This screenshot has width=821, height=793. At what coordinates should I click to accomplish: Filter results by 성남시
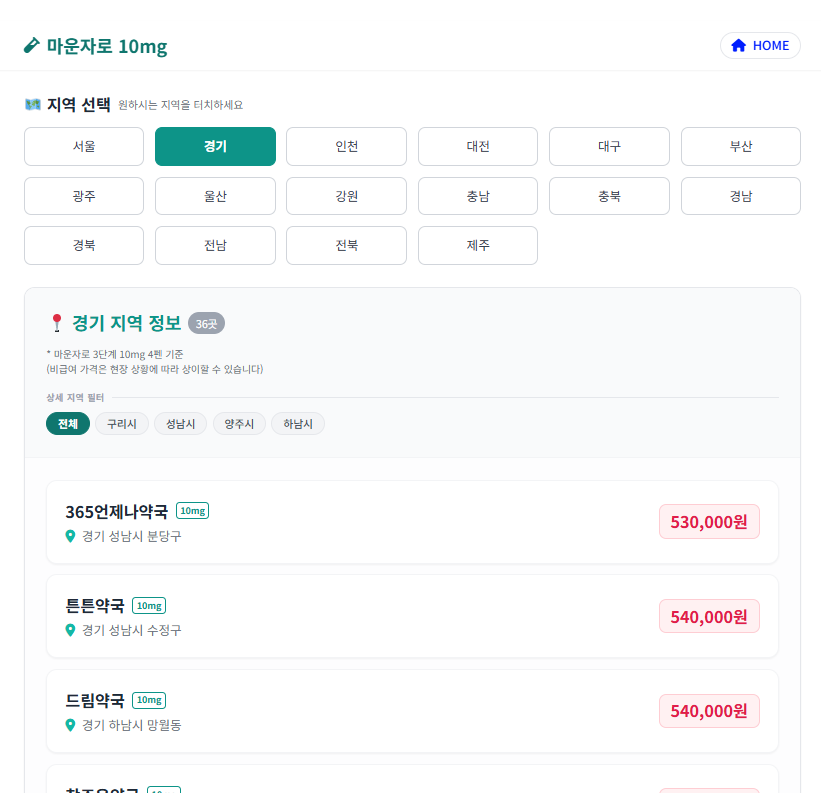pos(181,424)
